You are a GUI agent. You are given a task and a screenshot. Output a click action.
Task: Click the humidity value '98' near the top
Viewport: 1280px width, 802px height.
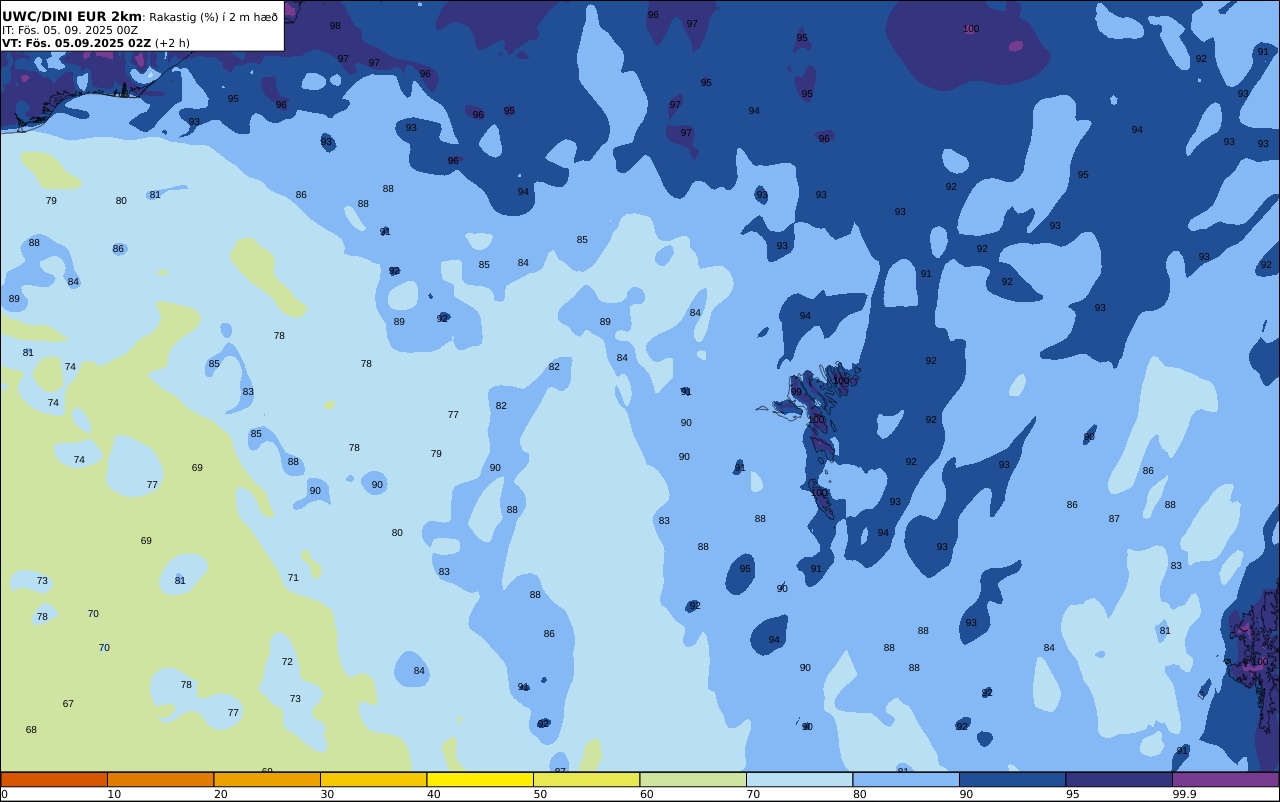click(x=335, y=26)
